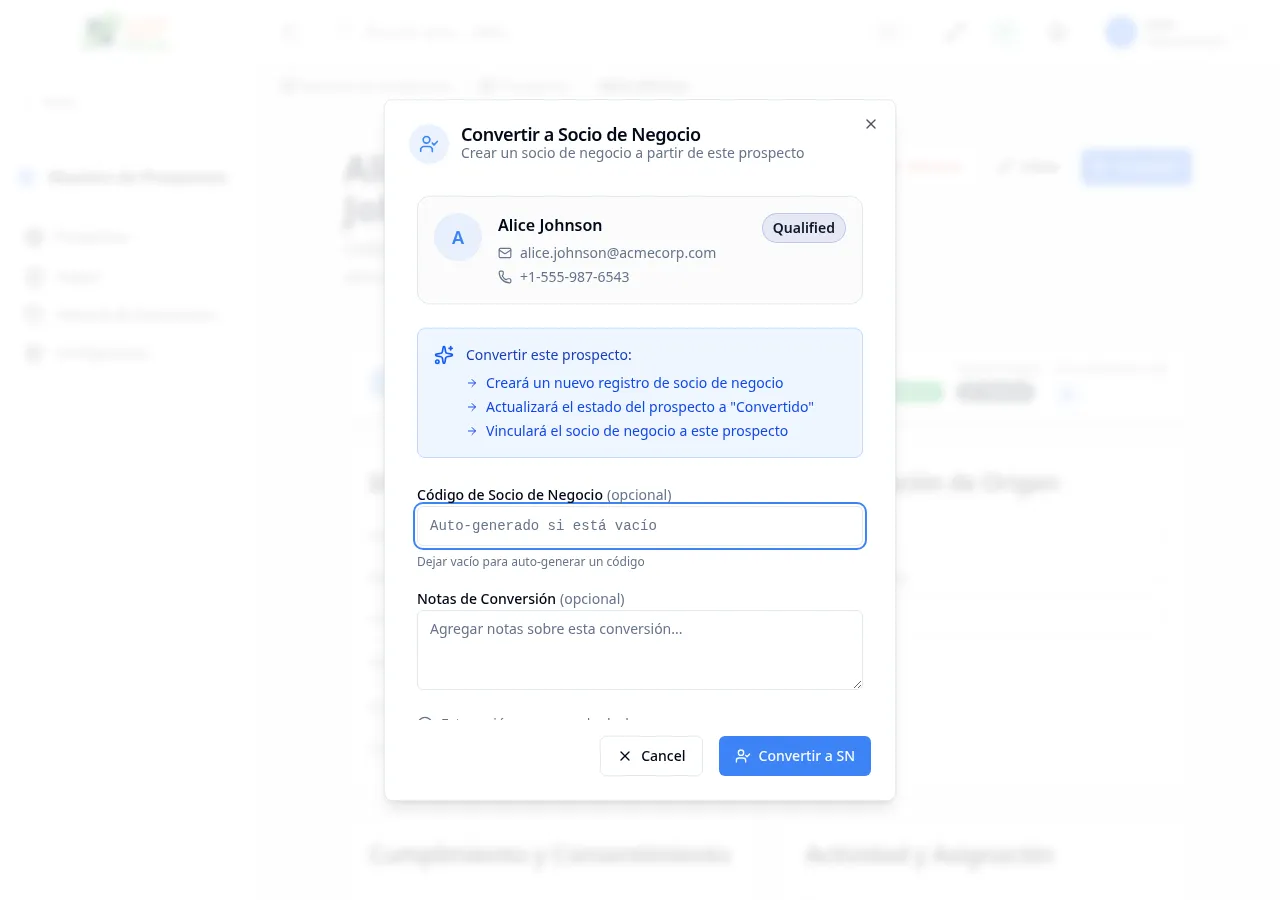Click the resize handle on the notes textarea

pos(856,683)
